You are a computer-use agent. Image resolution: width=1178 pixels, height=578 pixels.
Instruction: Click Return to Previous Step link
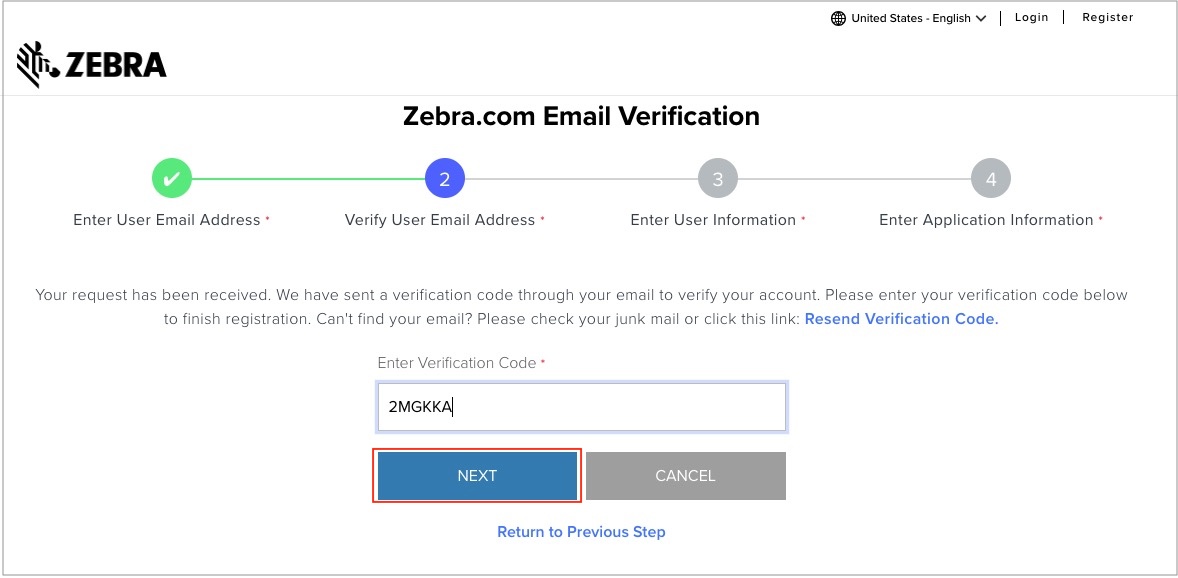[x=581, y=532]
